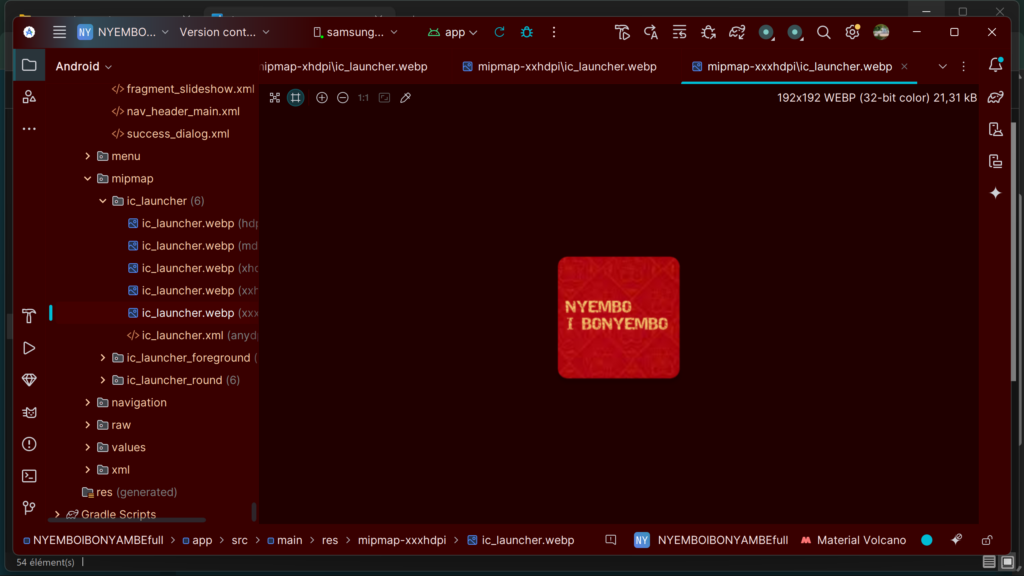Open the Android project view dropdown
Viewport: 1024px width, 576px height.
tap(84, 67)
